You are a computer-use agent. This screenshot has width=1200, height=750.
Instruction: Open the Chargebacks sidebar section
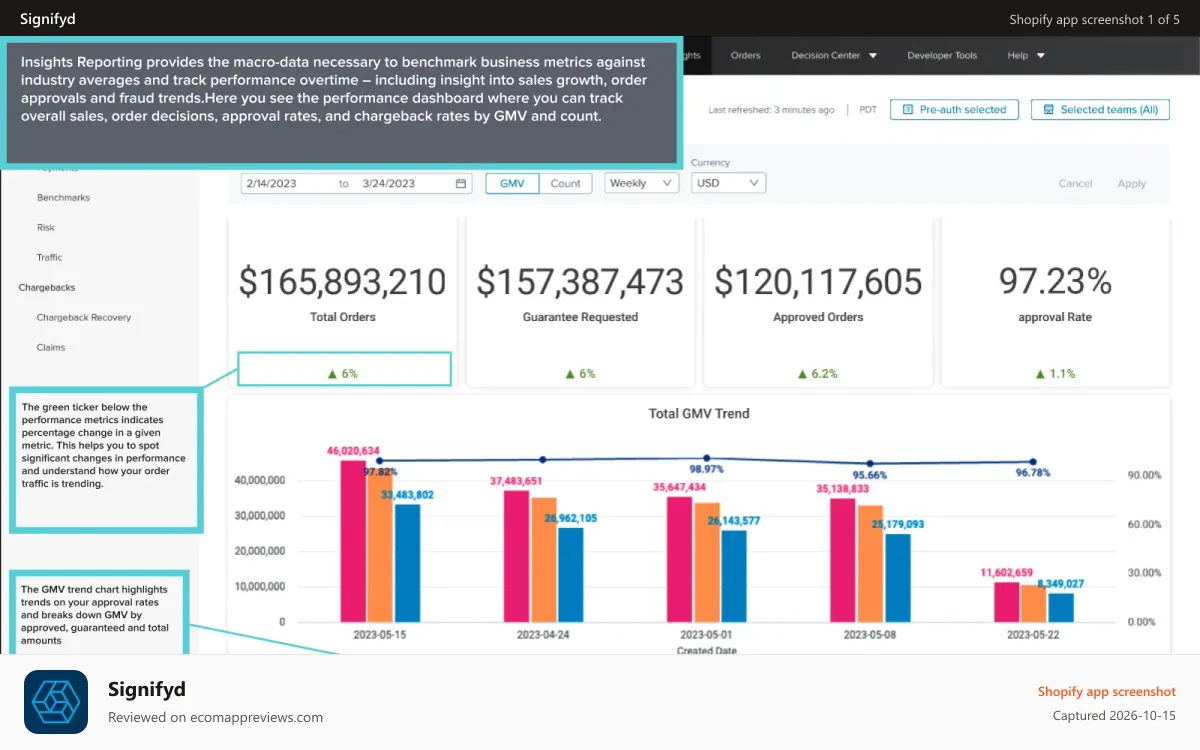(47, 288)
